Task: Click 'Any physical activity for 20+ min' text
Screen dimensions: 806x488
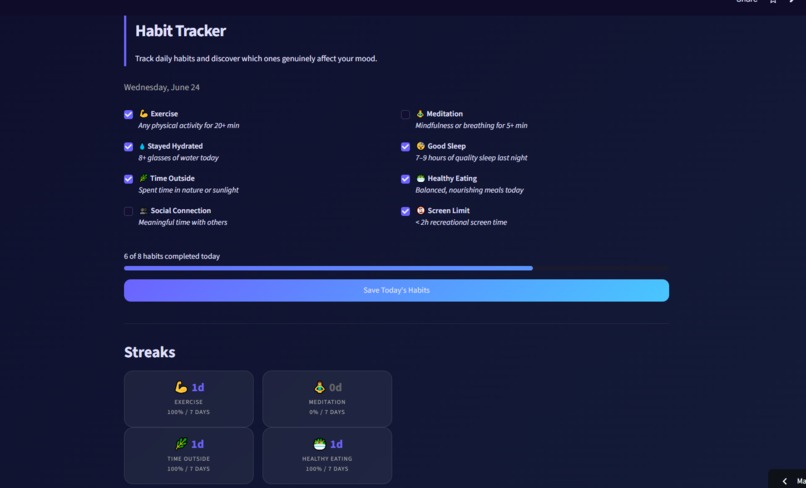Action: point(189,125)
